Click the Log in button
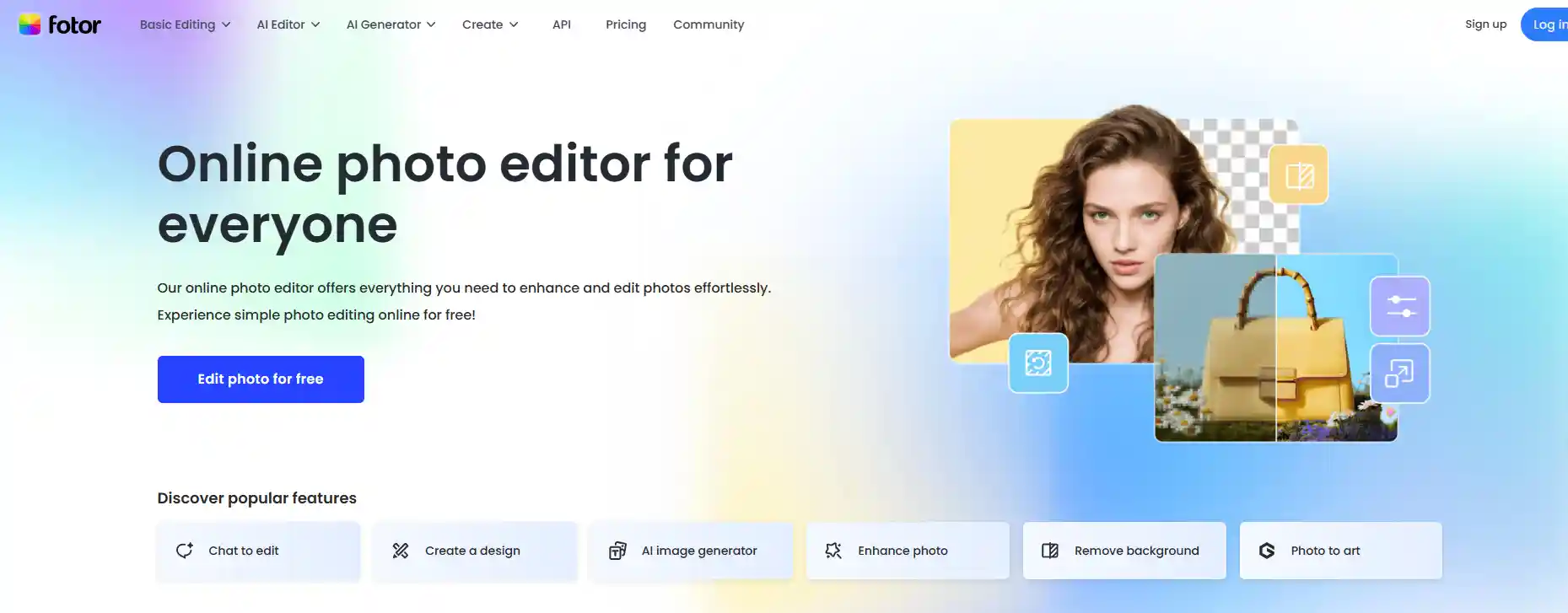The image size is (1568, 613). point(1545,24)
